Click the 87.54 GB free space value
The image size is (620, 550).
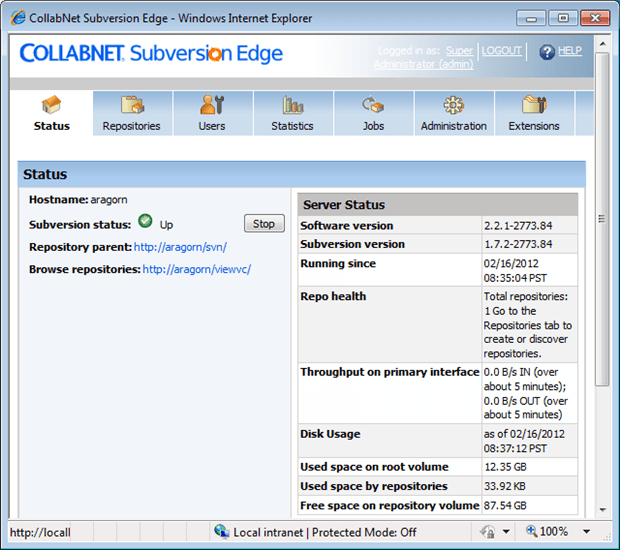[x=505, y=505]
